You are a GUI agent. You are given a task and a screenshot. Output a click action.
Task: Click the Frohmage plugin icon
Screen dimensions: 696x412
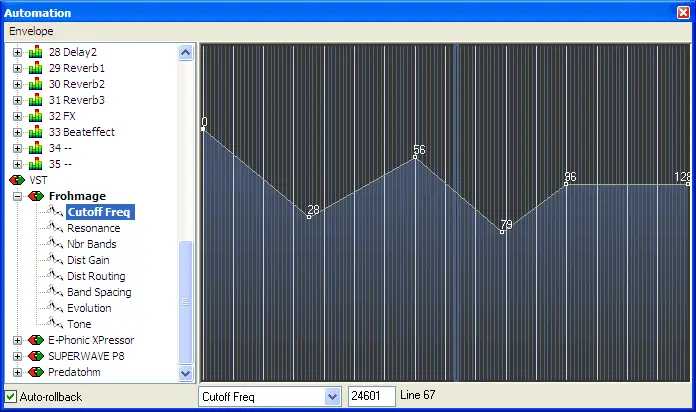pos(36,196)
